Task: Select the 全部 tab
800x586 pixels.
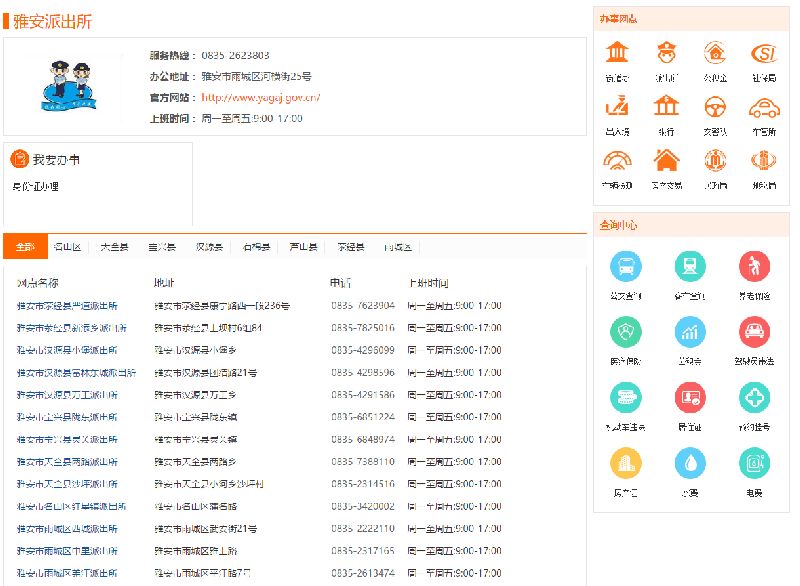Action: [25, 247]
